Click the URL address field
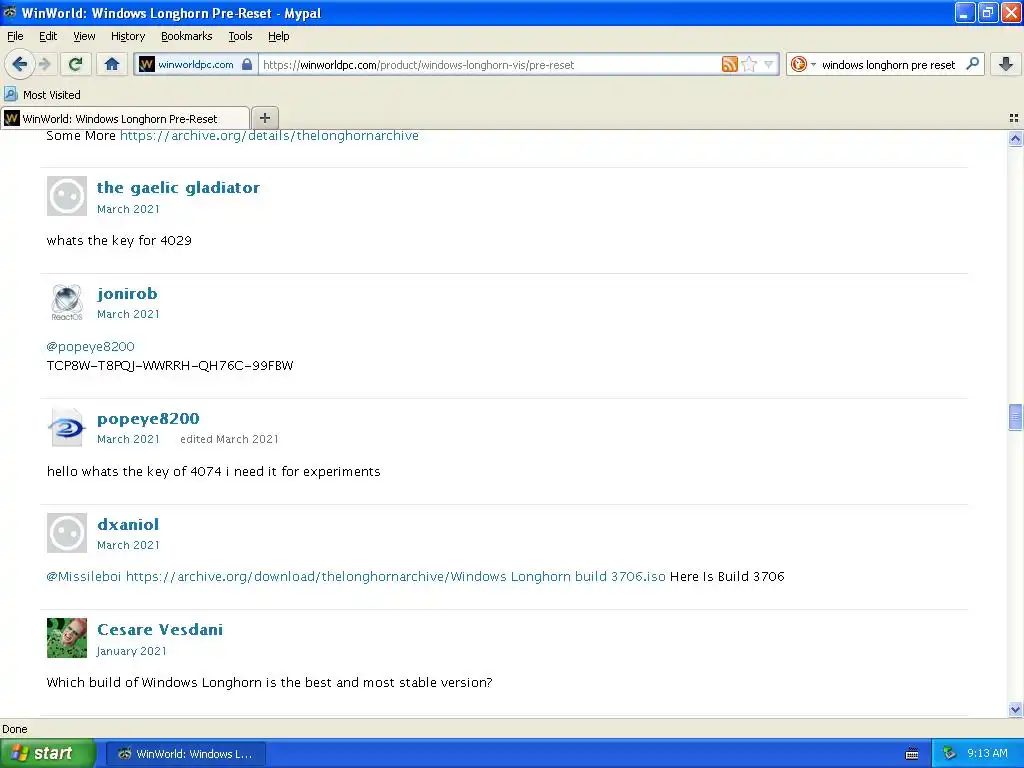The height and width of the screenshot is (768, 1024). 488,64
